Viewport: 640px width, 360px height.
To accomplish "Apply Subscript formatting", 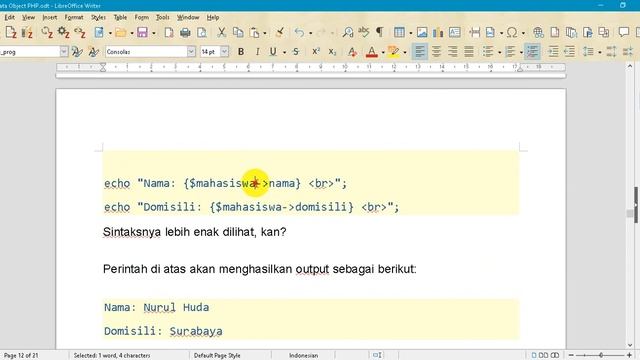I will coord(332,52).
